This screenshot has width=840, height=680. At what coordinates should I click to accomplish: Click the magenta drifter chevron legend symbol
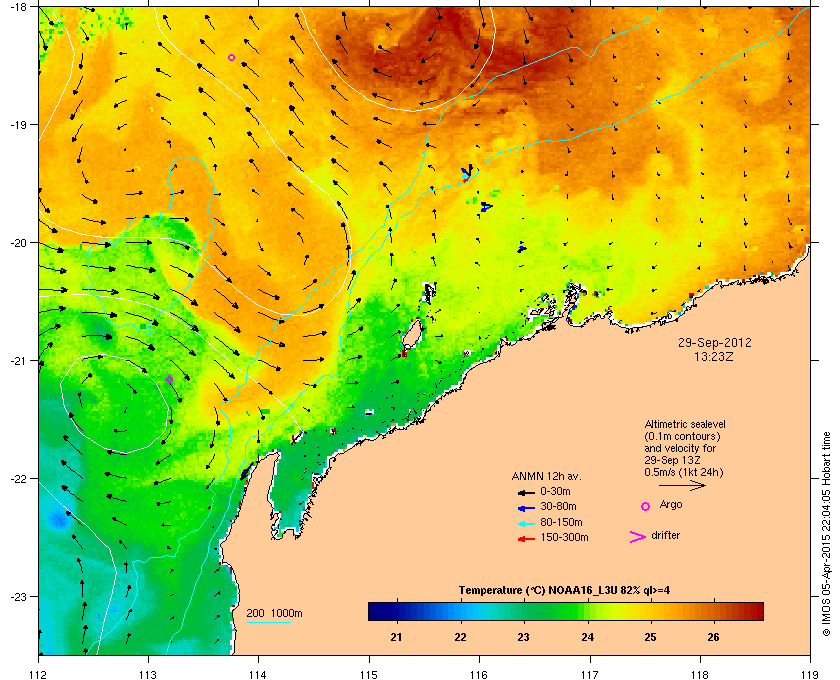638,537
